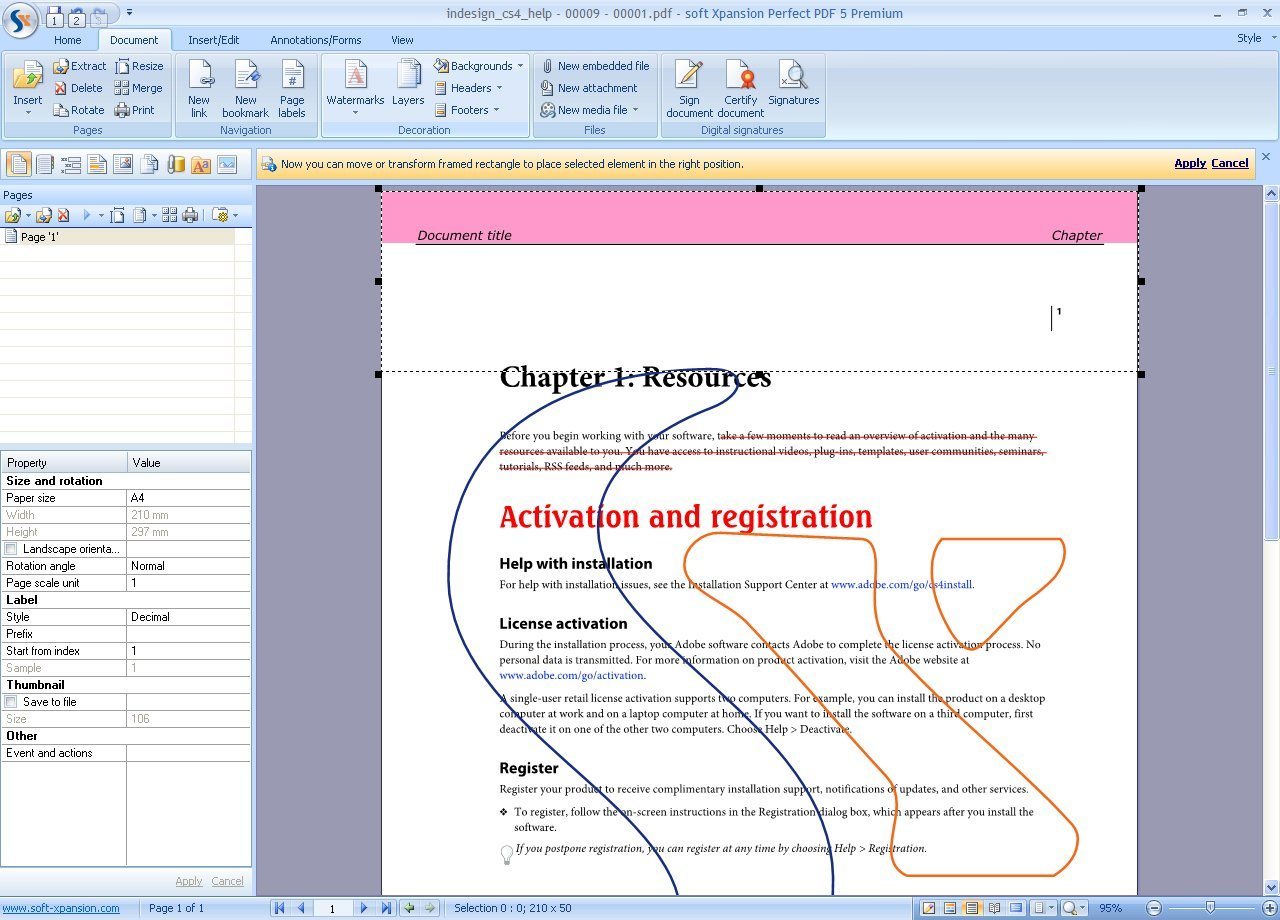This screenshot has height=920, width=1280.
Task: Open the www.soft-xpansion.com link
Action: pyautogui.click(x=63, y=908)
